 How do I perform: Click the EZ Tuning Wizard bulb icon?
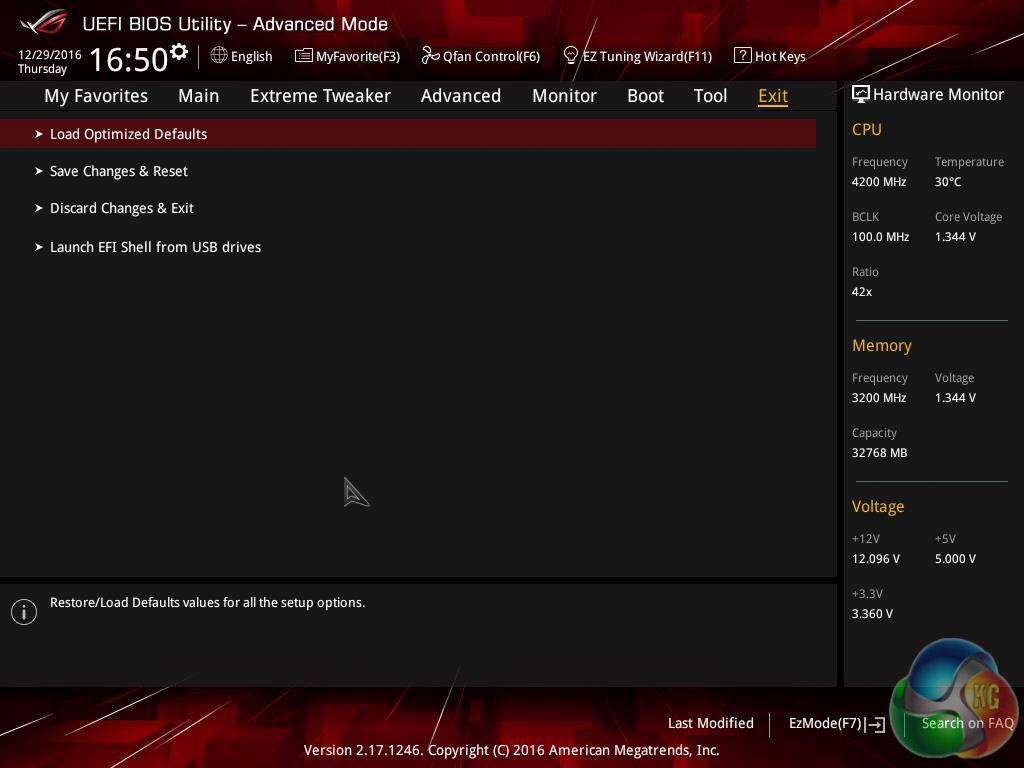pos(570,56)
